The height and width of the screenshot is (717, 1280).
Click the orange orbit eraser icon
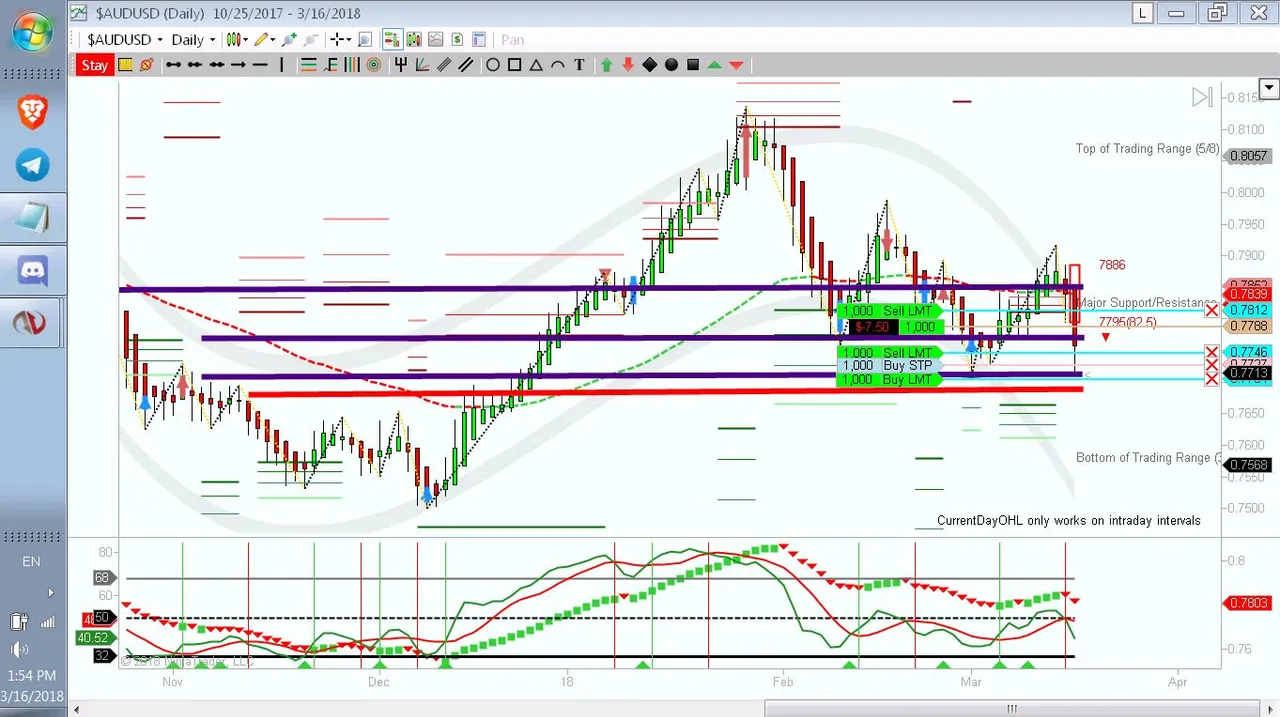(x=146, y=65)
